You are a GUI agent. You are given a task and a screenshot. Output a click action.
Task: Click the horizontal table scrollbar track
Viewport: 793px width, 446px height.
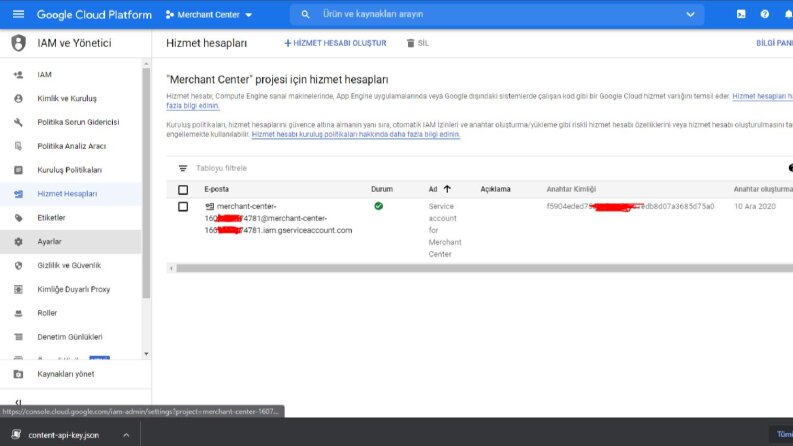[x=484, y=269]
